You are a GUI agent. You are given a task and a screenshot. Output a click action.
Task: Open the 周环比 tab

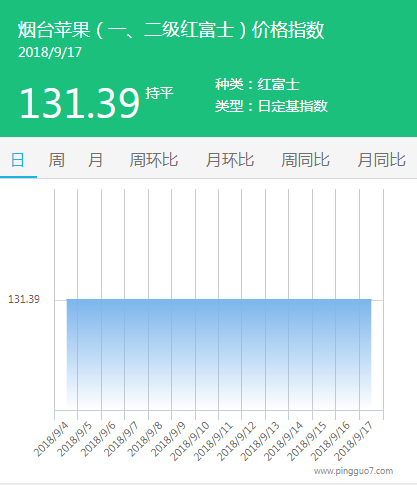[154, 160]
